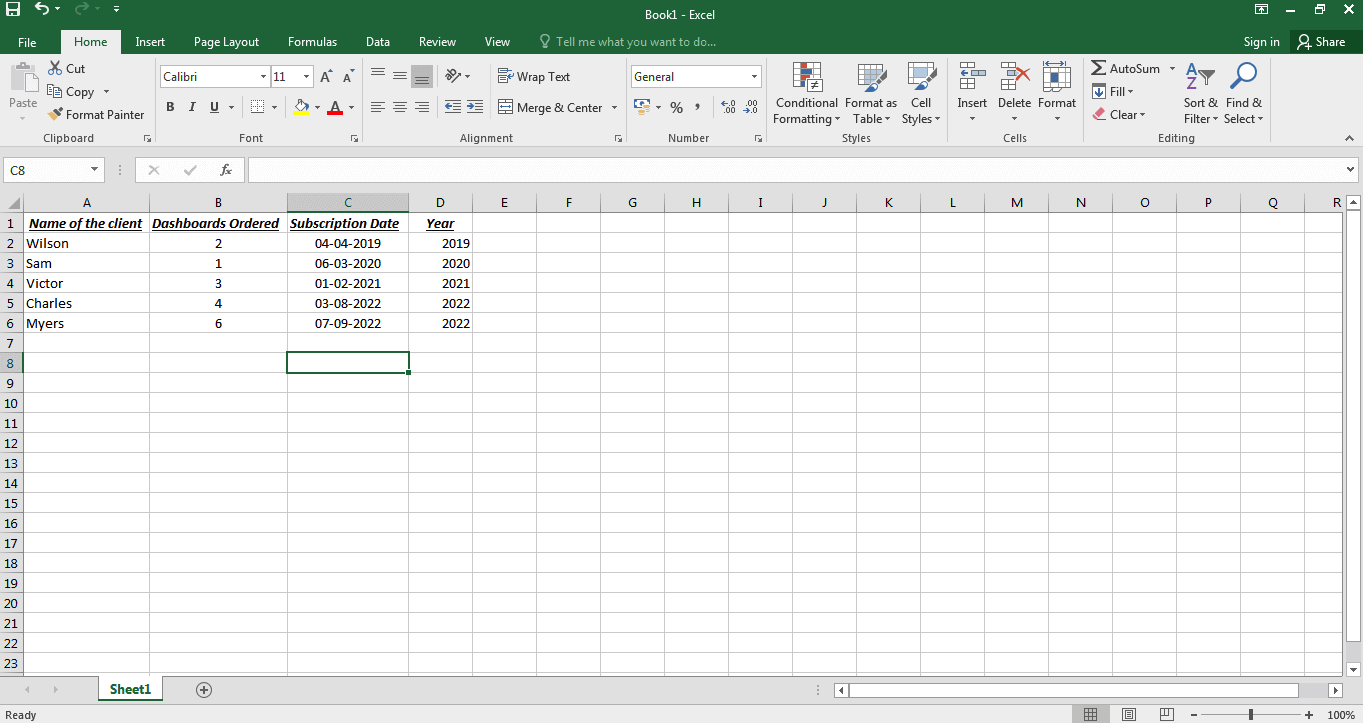Click the Orientation text angle icon
Viewport: 1363px width, 723px height.
click(x=453, y=76)
